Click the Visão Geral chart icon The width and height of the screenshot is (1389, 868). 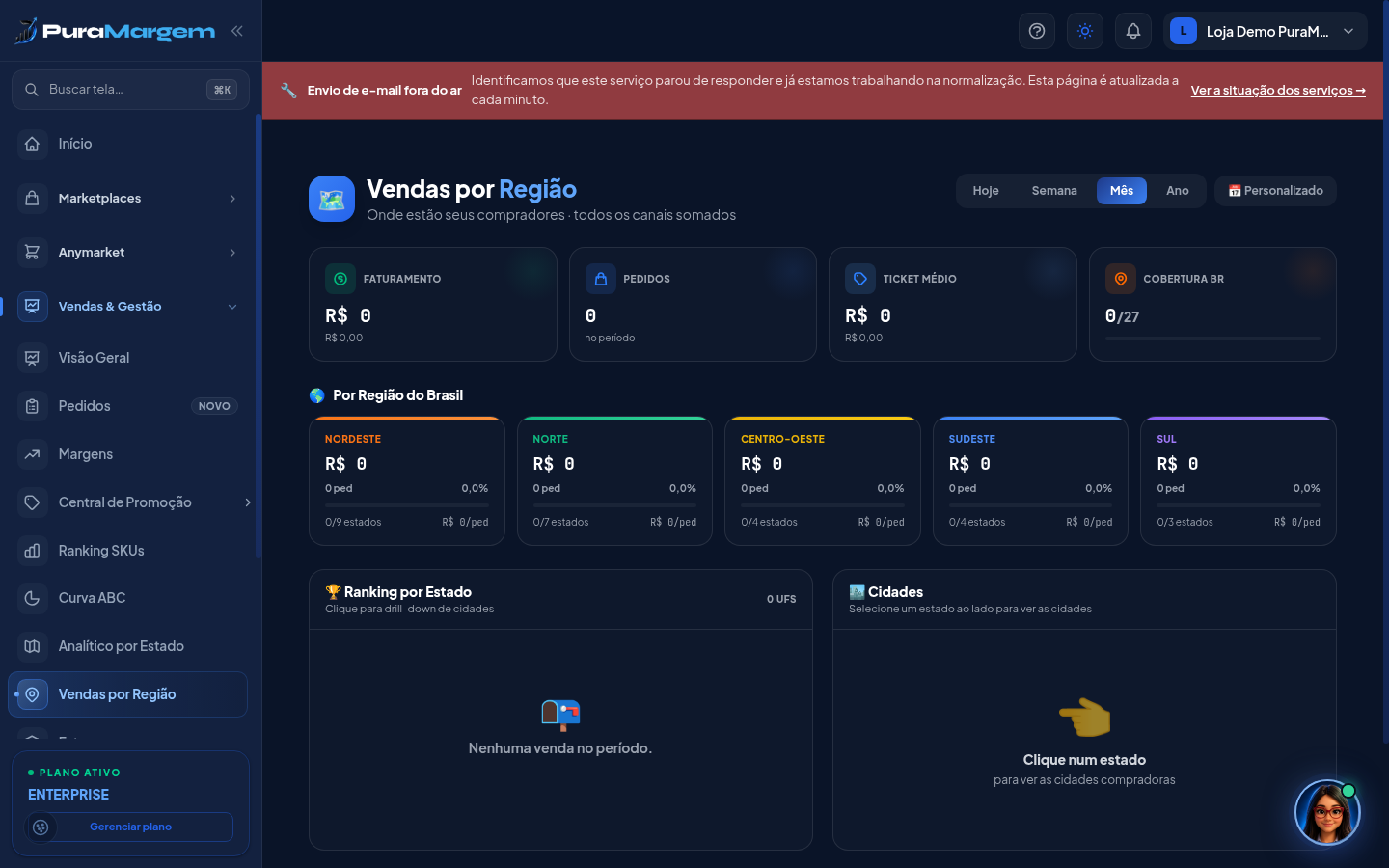tap(32, 358)
